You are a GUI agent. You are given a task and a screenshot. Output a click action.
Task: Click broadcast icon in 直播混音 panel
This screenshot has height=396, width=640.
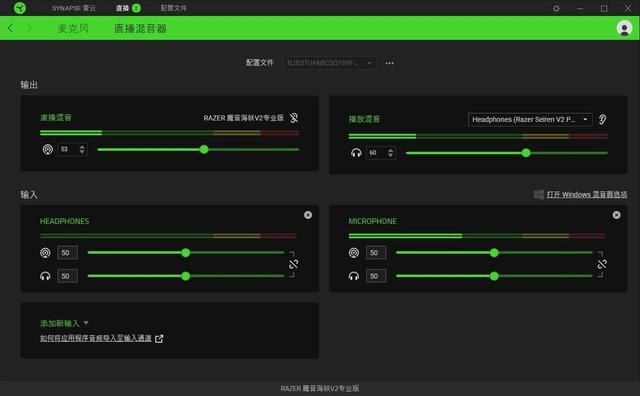pos(48,149)
